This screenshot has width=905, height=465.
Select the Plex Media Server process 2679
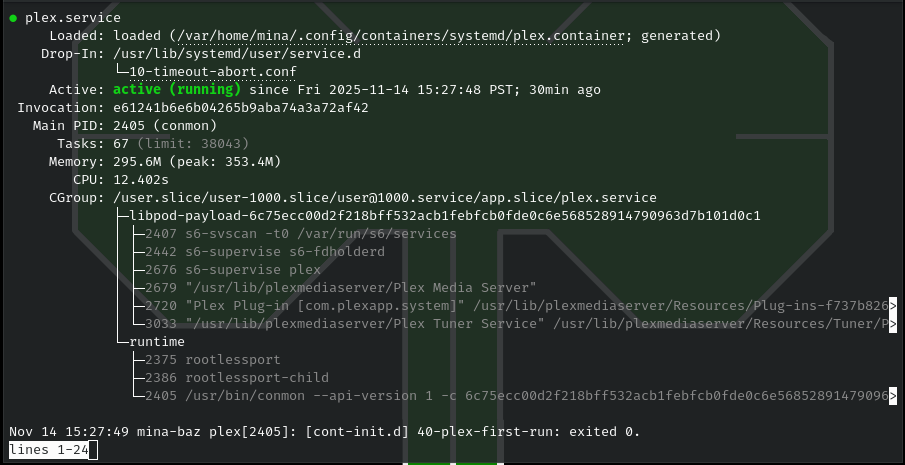point(341,287)
